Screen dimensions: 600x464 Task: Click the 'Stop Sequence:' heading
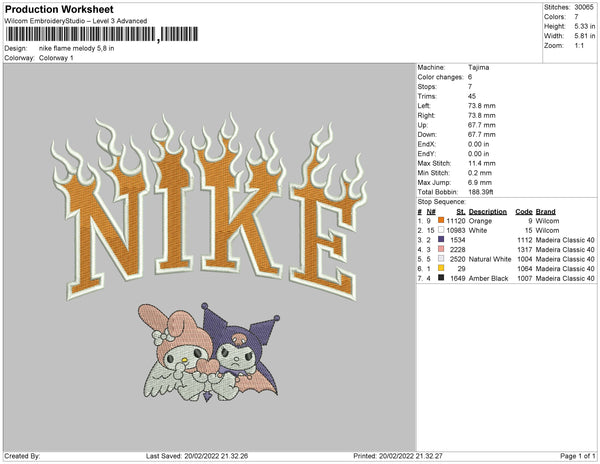pyautogui.click(x=442, y=202)
